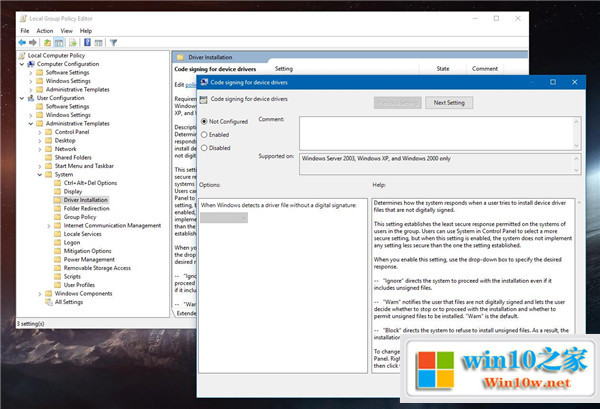Open the Action menu
Screen dimensions: 600x409
click(x=45, y=31)
